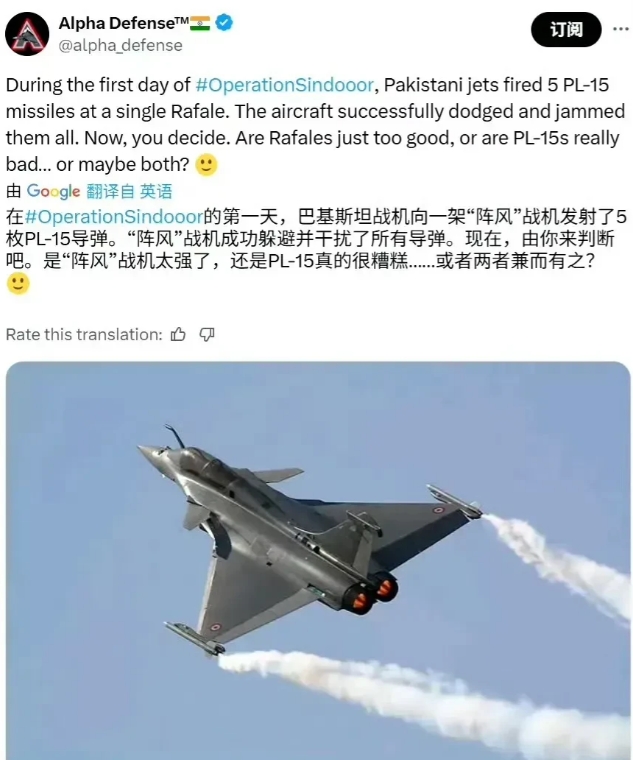The height and width of the screenshot is (760, 633).
Task: Open #OperationSindooor hashtag in English text
Action: (x=285, y=85)
